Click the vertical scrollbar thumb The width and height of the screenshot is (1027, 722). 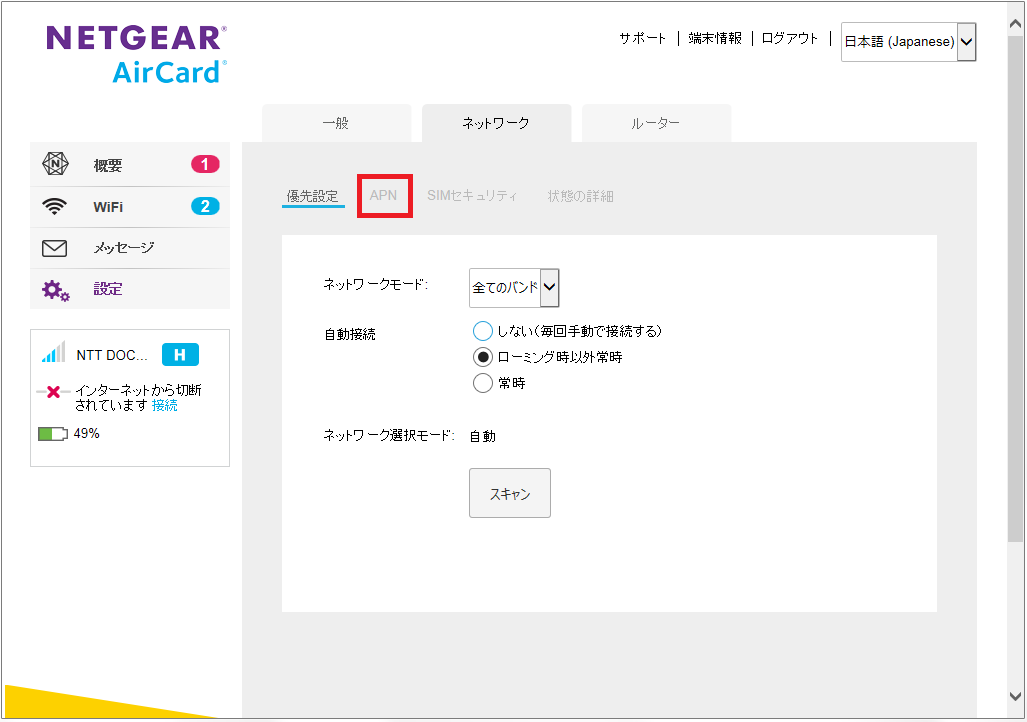(x=1015, y=288)
